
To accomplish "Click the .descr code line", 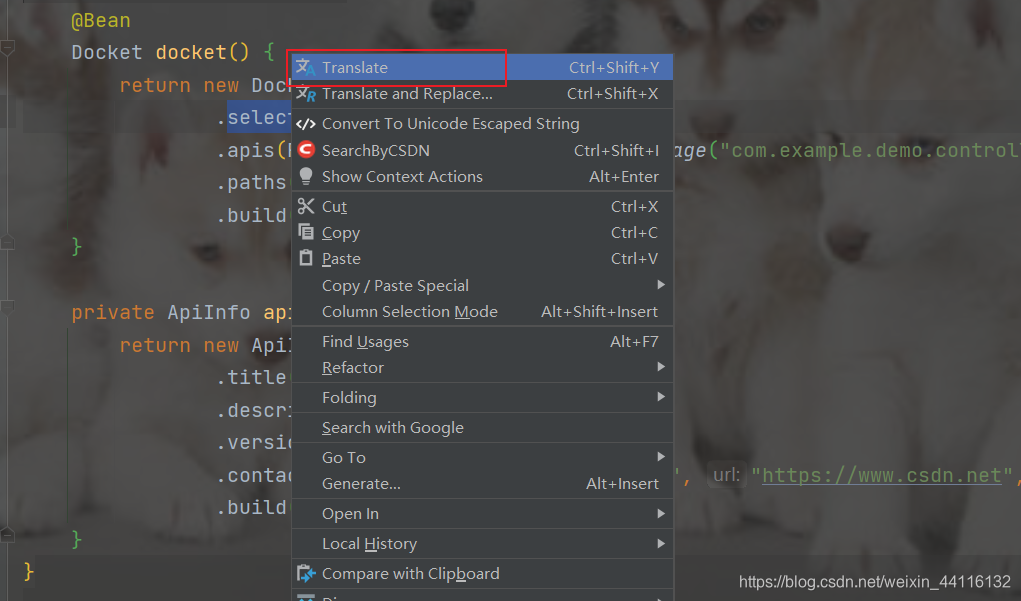I will [253, 410].
